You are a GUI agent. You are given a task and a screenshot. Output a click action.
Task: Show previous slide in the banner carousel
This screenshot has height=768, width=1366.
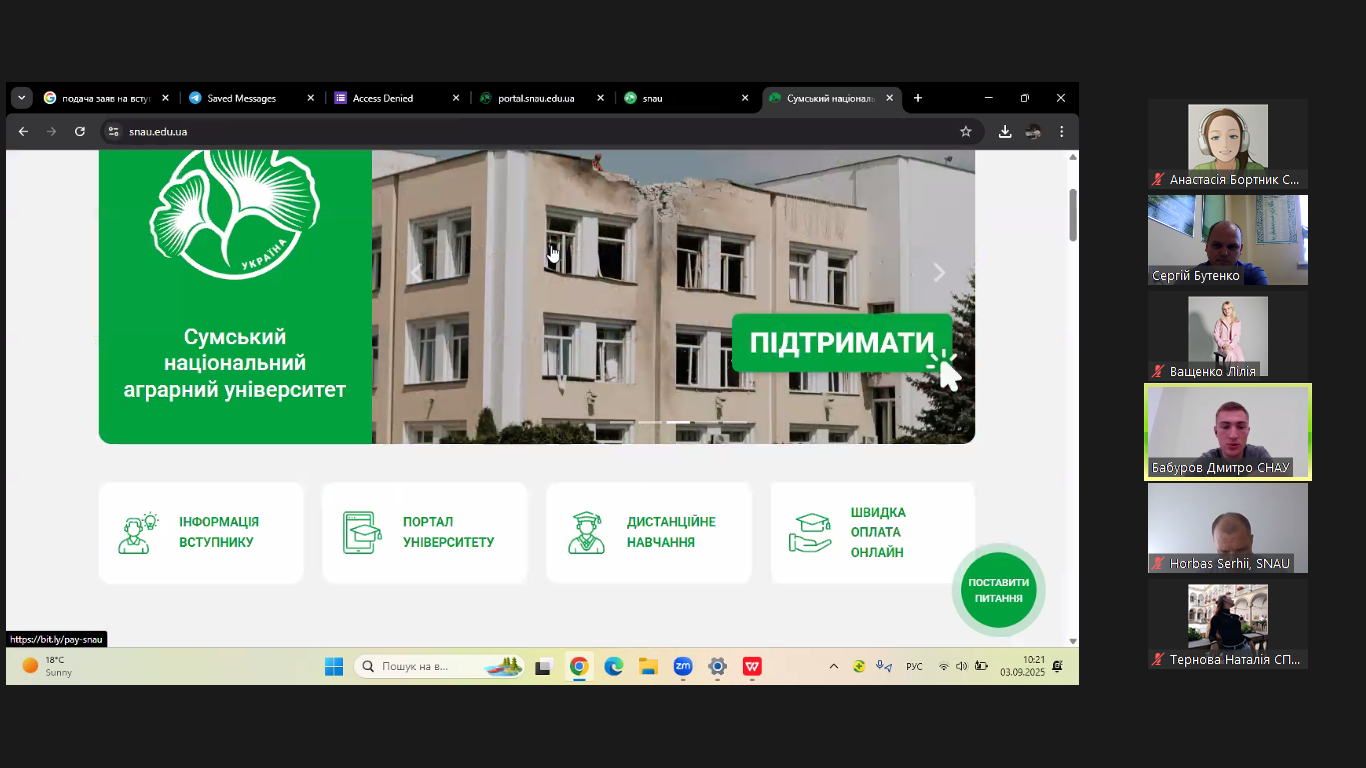pyautogui.click(x=416, y=273)
